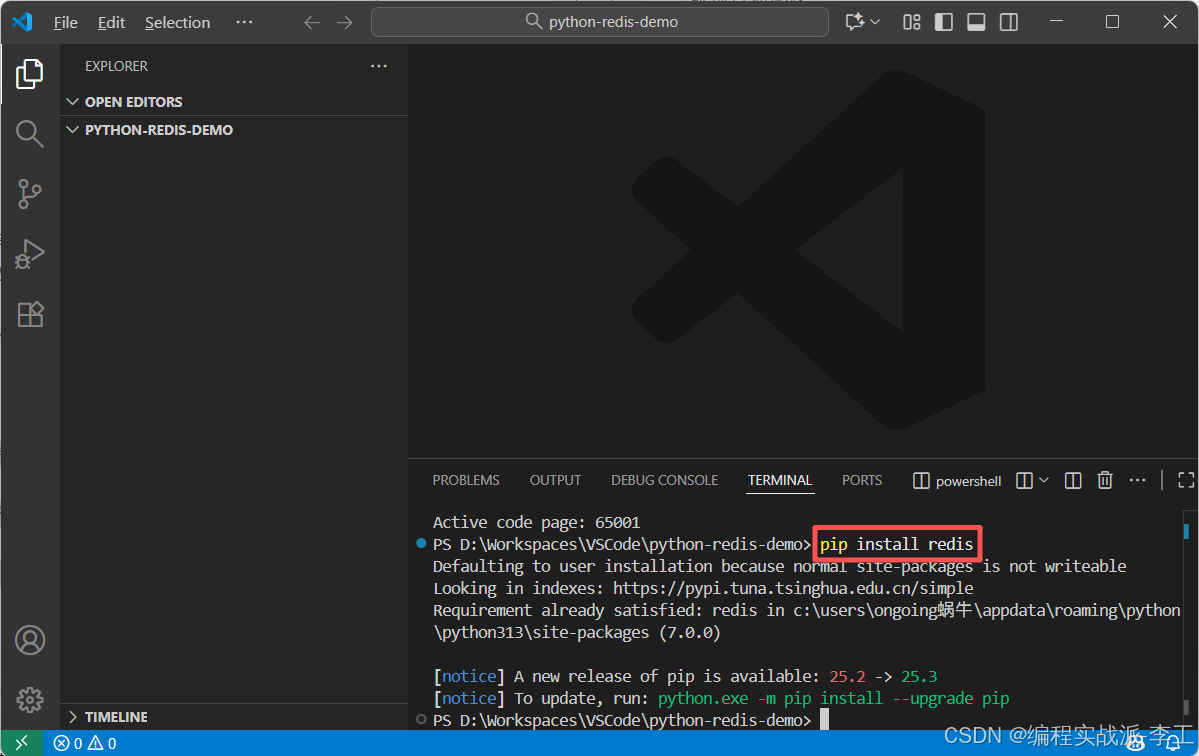Split the terminal

click(1073, 480)
